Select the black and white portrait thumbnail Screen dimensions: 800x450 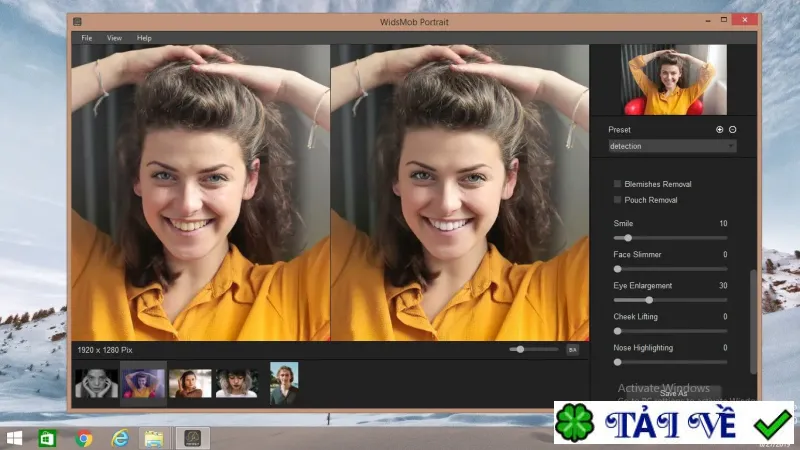coord(96,383)
